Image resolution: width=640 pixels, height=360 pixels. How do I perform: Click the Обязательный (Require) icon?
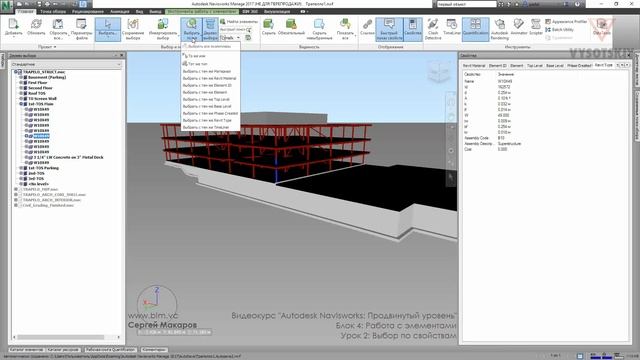pyautogui.click(x=291, y=24)
